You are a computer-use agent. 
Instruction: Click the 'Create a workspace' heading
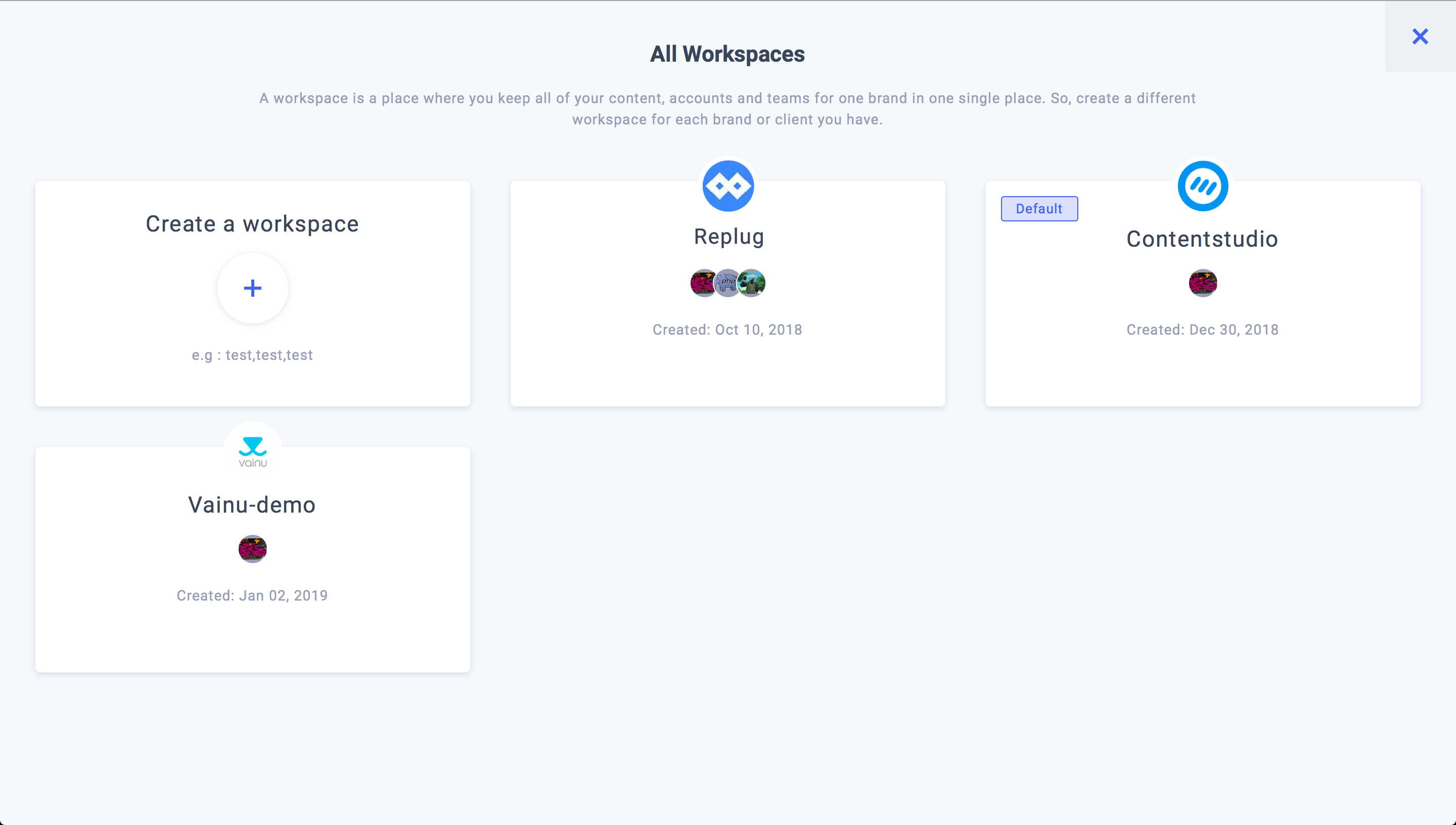click(x=252, y=224)
